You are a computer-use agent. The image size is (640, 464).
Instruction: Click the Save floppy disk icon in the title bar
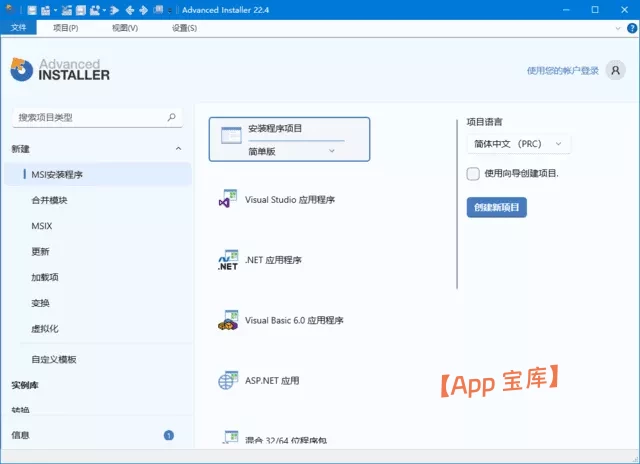[32, 10]
